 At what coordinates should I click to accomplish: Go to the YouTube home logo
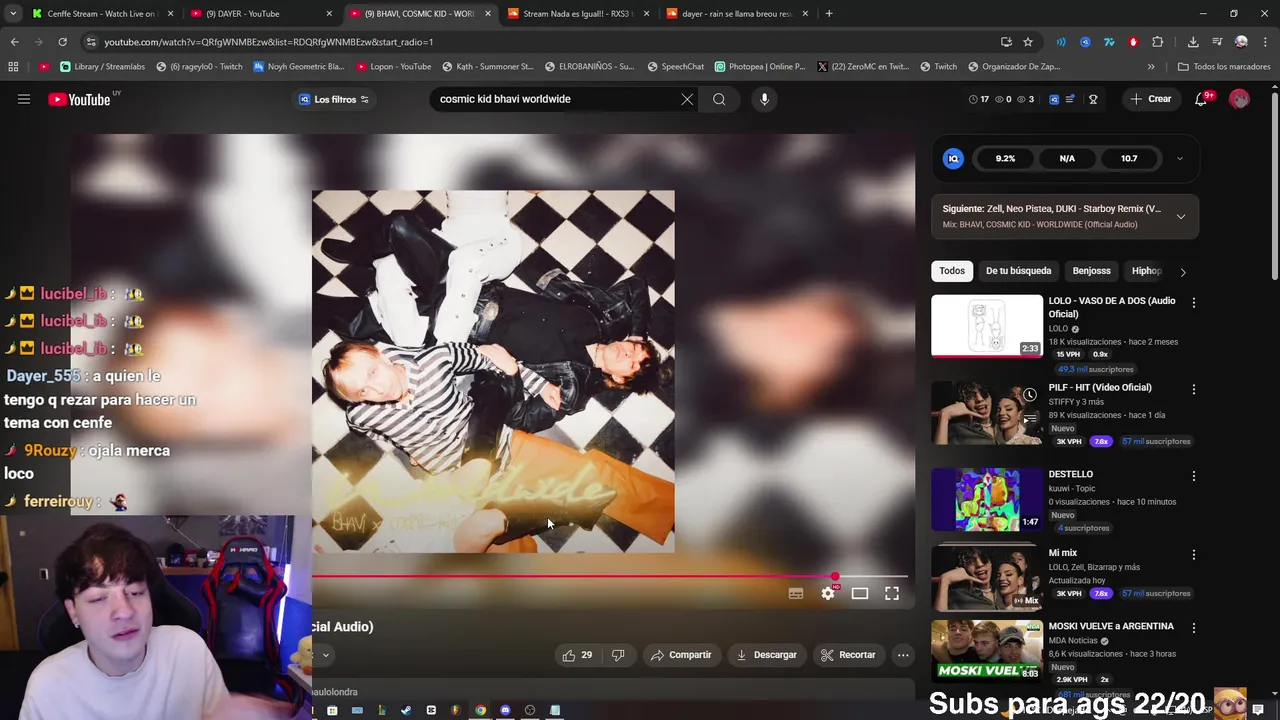point(80,99)
